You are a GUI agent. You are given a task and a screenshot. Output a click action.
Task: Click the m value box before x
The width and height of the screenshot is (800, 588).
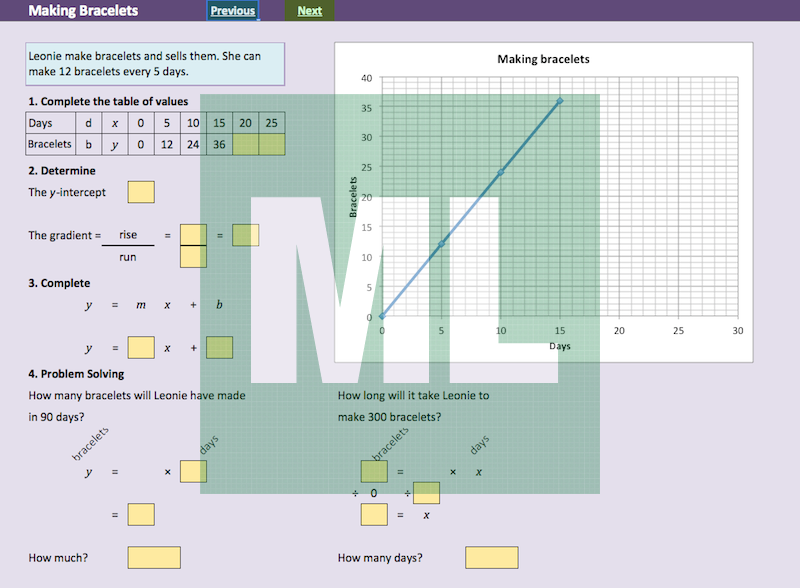click(141, 348)
